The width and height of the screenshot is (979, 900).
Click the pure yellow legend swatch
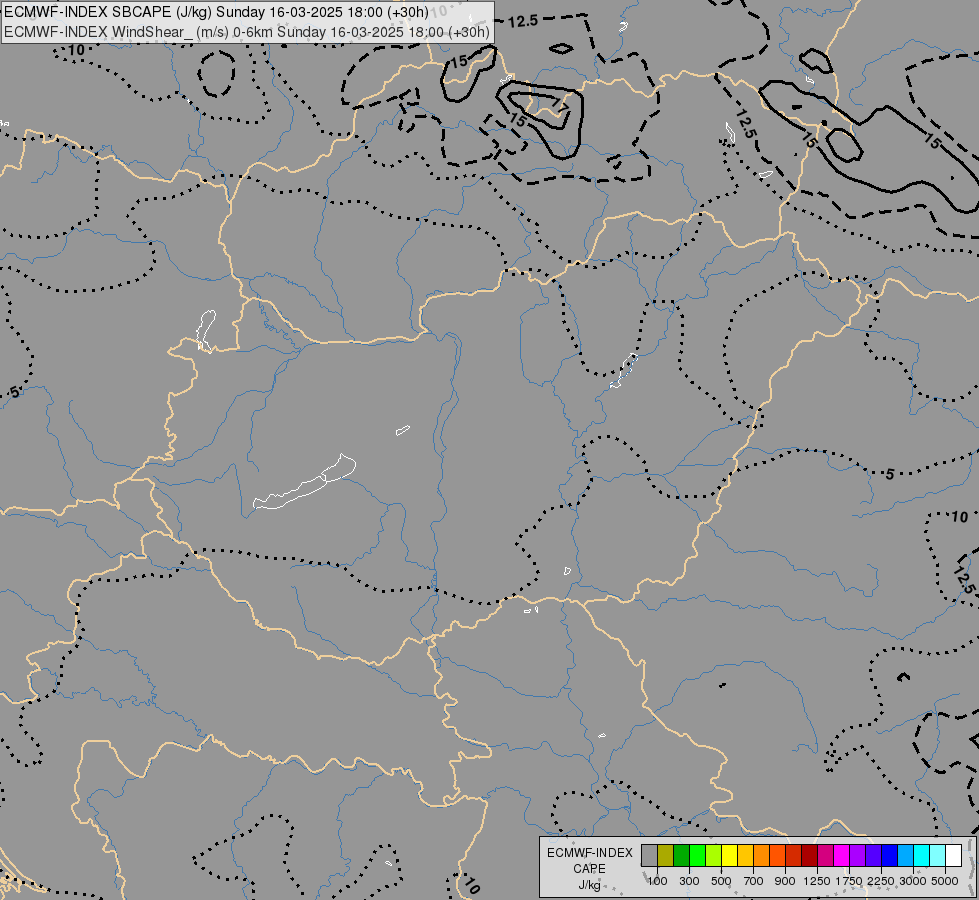(729, 855)
